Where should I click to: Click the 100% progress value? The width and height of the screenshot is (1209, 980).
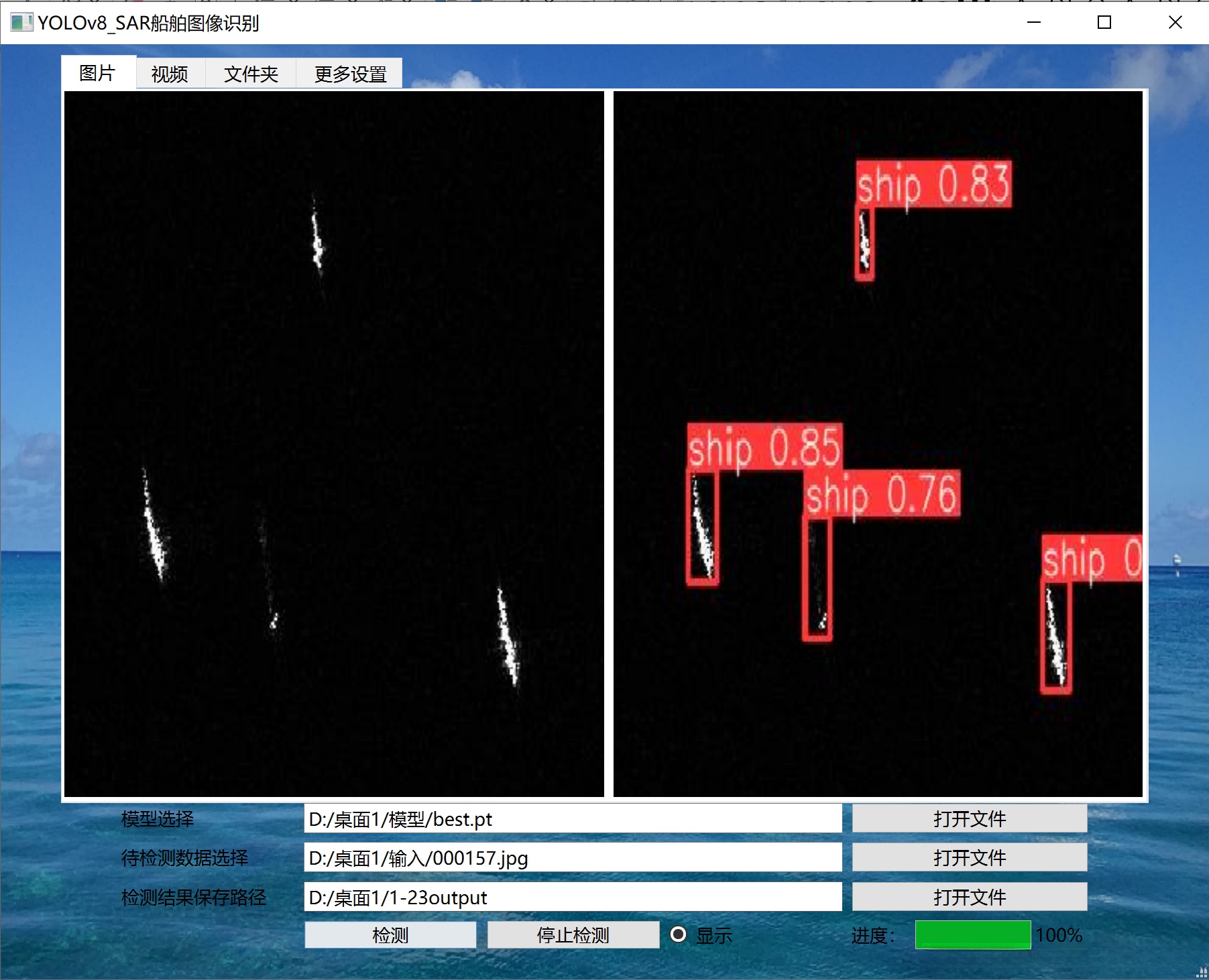[1059, 935]
